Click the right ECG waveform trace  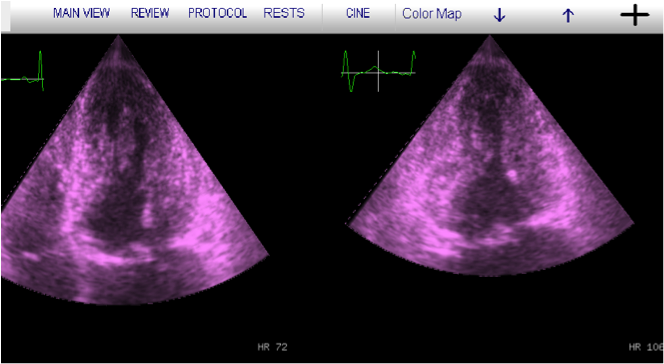[378, 71]
